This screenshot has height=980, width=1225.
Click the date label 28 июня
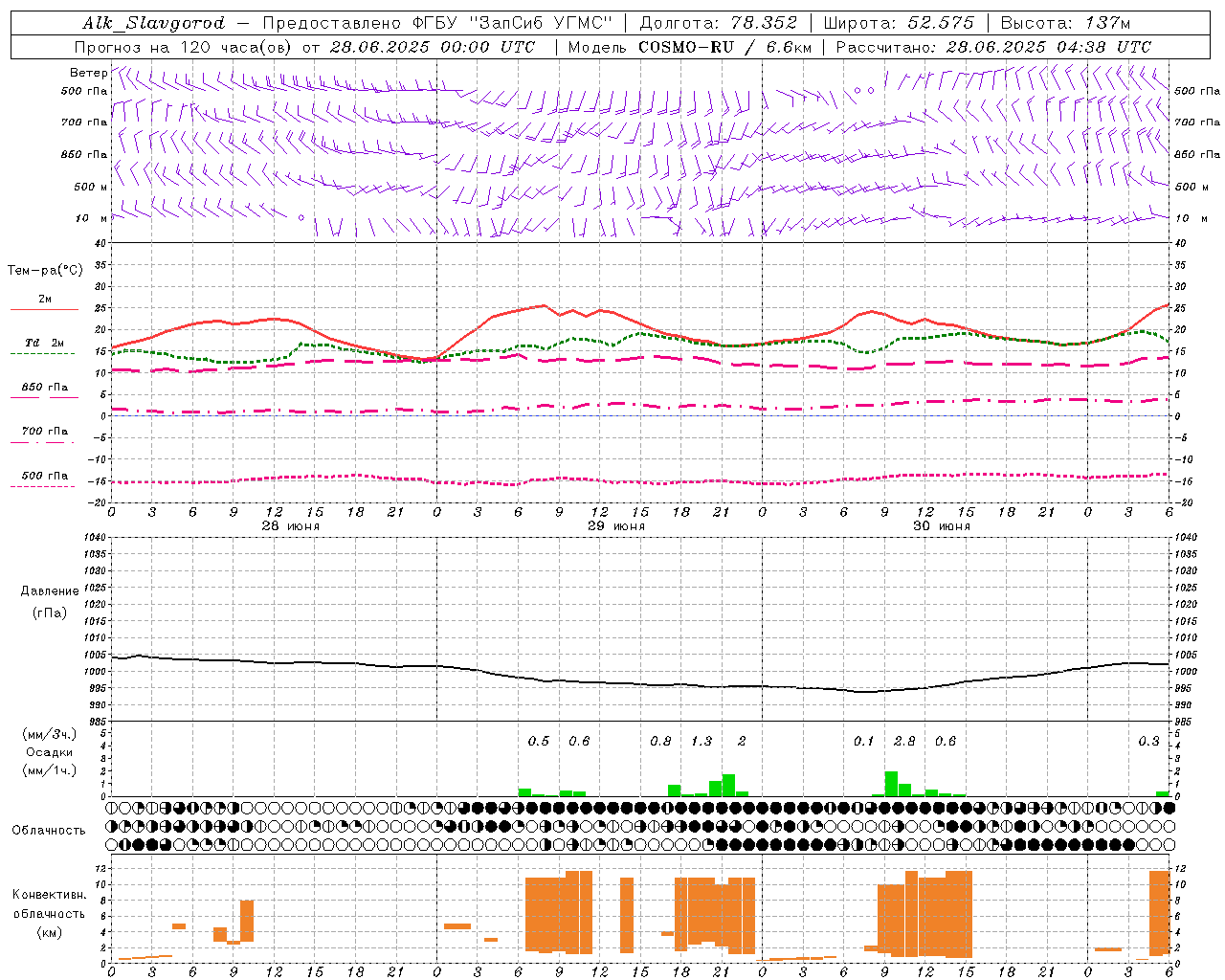pyautogui.click(x=291, y=526)
